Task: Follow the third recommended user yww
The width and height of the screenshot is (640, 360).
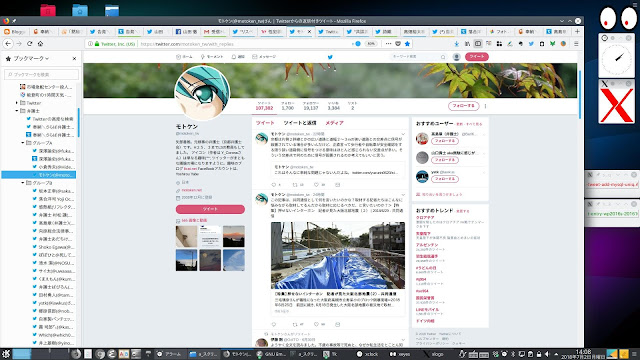Action: click(x=444, y=179)
